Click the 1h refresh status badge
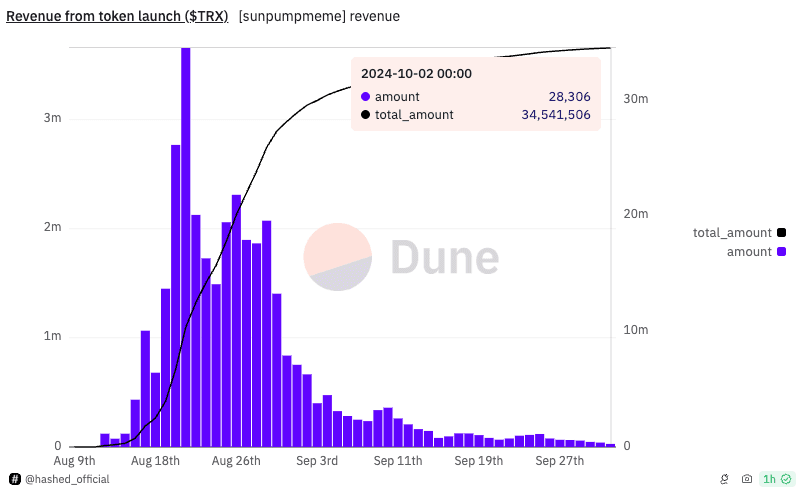The width and height of the screenshot is (805, 495). pos(777,479)
